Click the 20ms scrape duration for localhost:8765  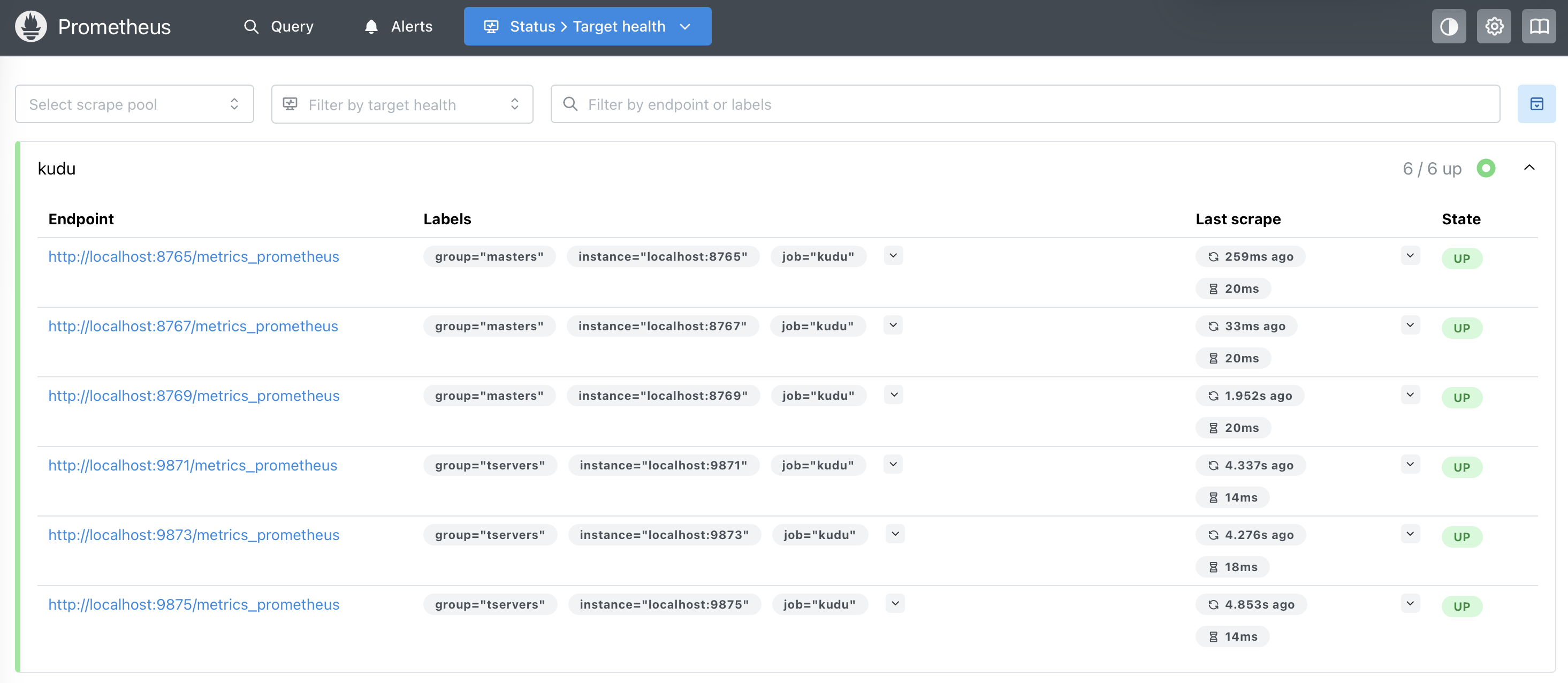click(1233, 289)
